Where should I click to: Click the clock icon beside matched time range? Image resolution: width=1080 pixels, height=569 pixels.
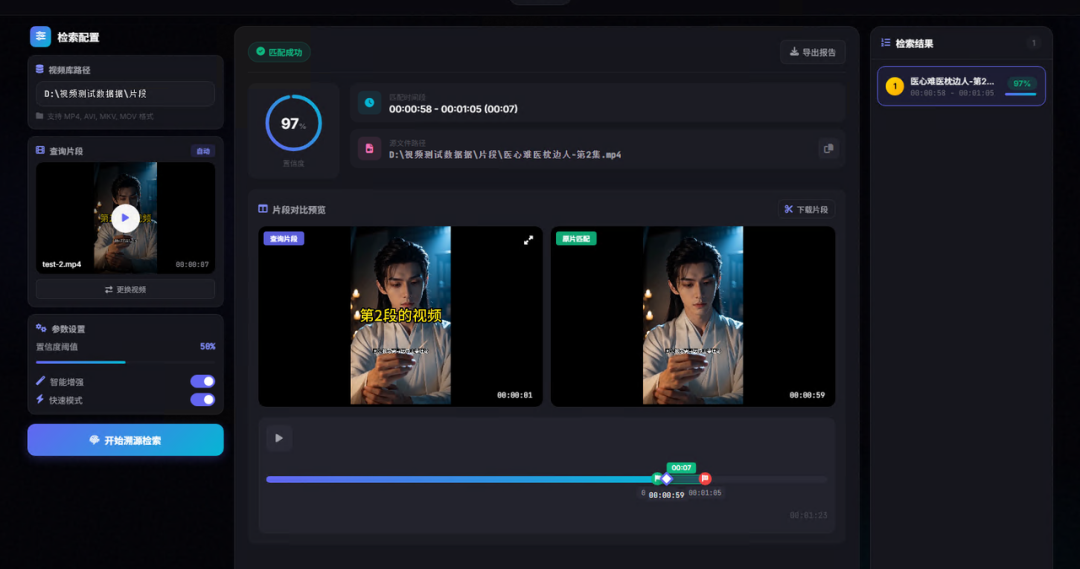point(369,102)
